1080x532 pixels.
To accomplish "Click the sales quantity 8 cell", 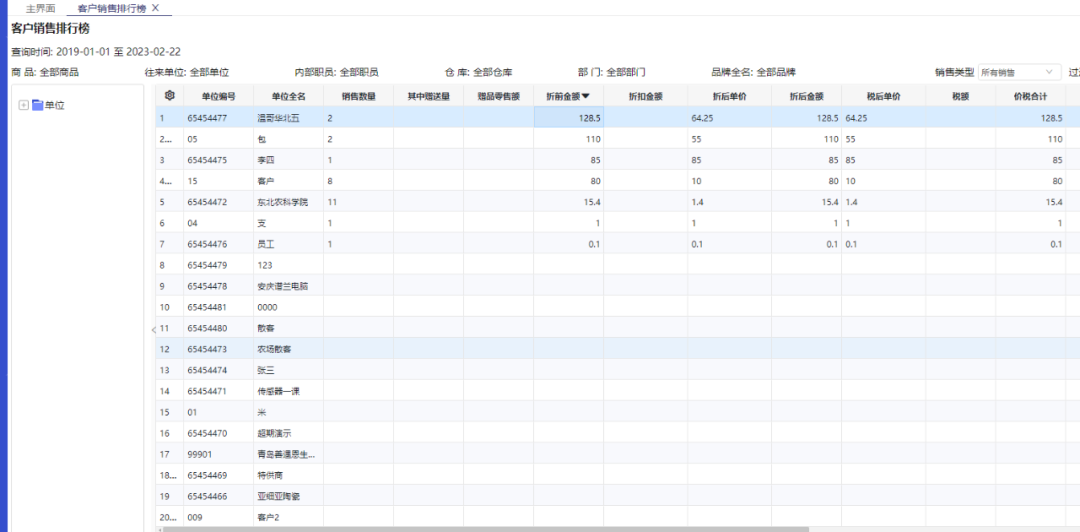I will (x=358, y=181).
